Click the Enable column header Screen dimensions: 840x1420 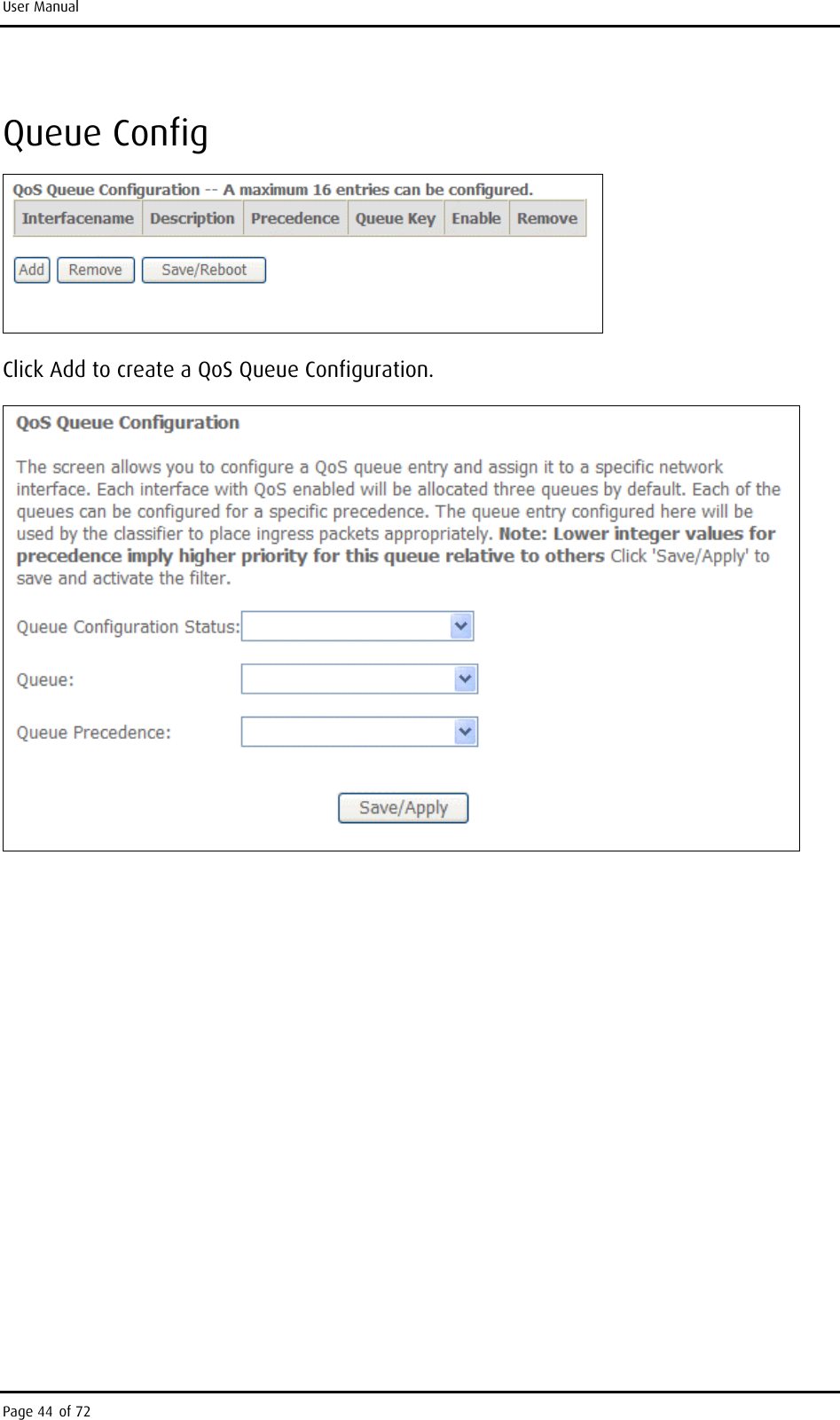pyautogui.click(x=476, y=219)
